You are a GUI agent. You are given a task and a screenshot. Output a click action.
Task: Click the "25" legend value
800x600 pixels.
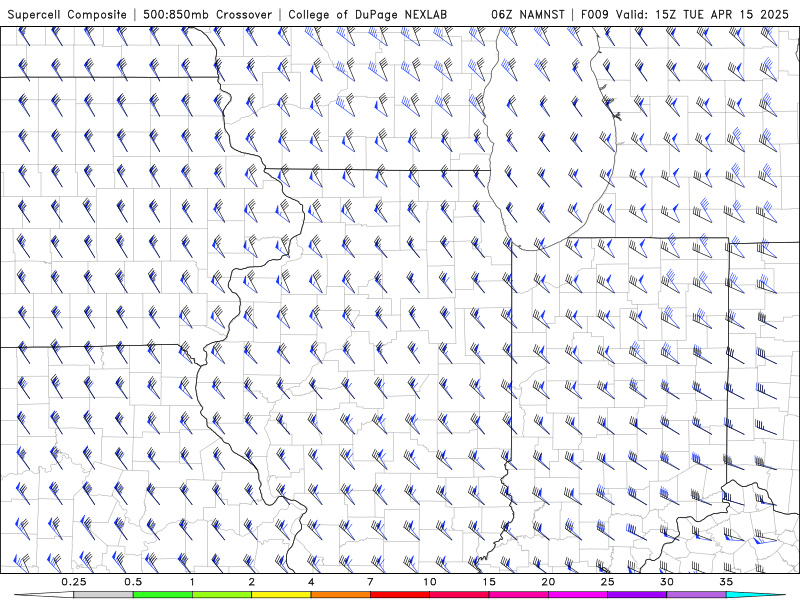click(x=607, y=582)
